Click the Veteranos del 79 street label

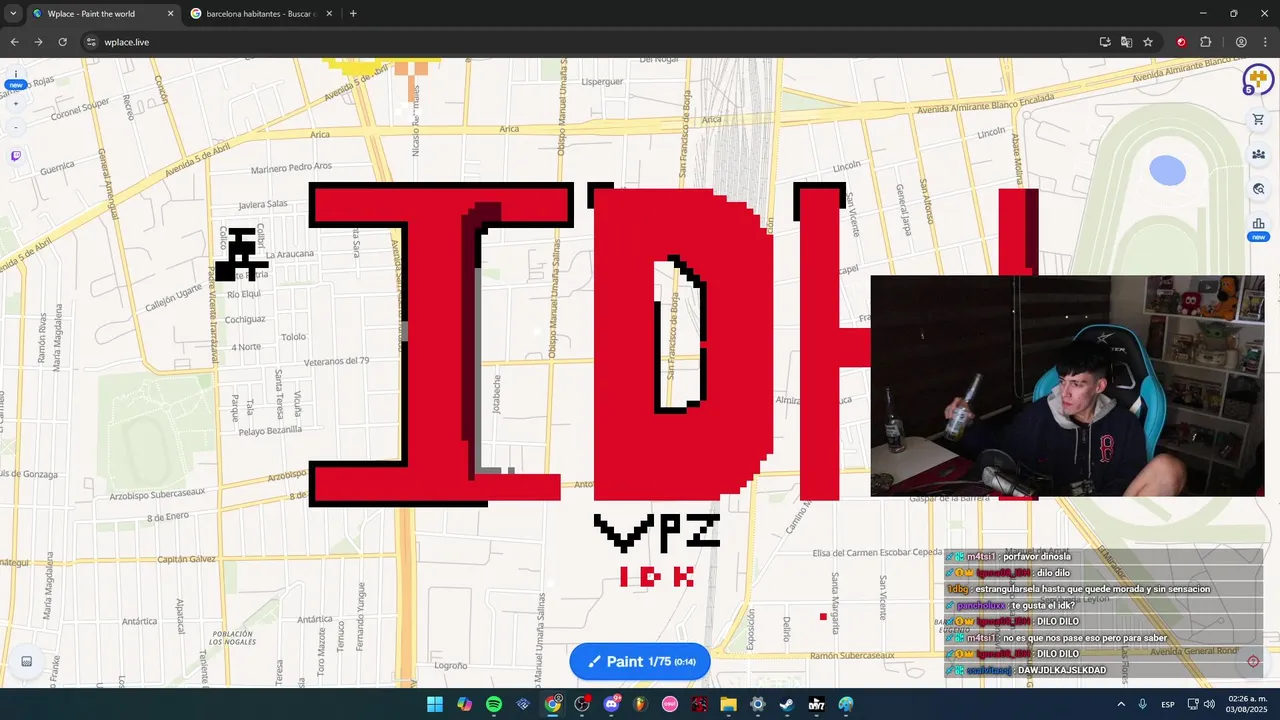[336, 361]
